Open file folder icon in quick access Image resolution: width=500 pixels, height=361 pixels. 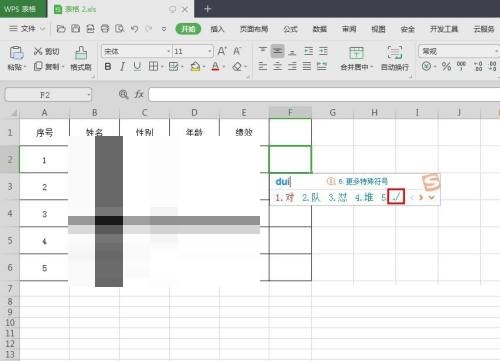[61, 29]
